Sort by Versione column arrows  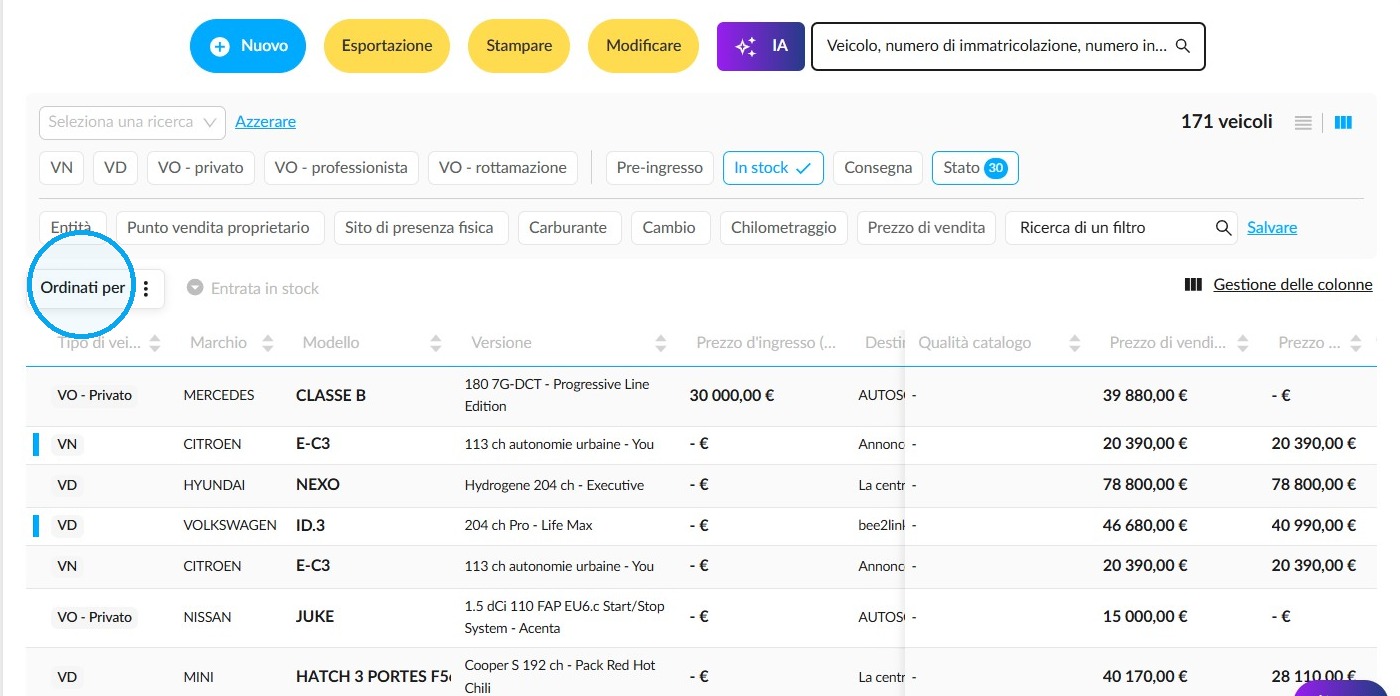click(x=661, y=343)
